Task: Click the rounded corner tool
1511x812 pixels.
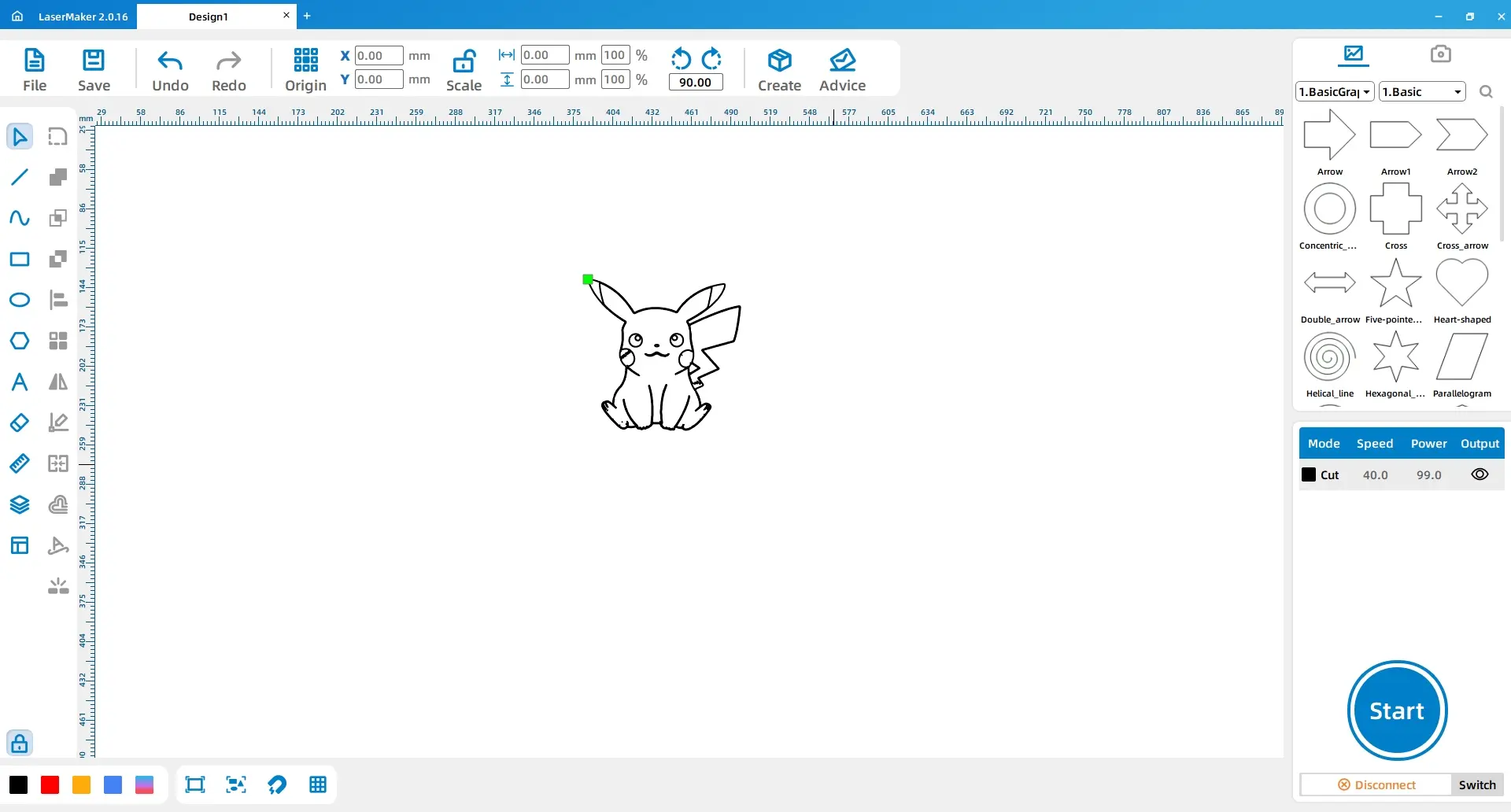Action: 57,136
